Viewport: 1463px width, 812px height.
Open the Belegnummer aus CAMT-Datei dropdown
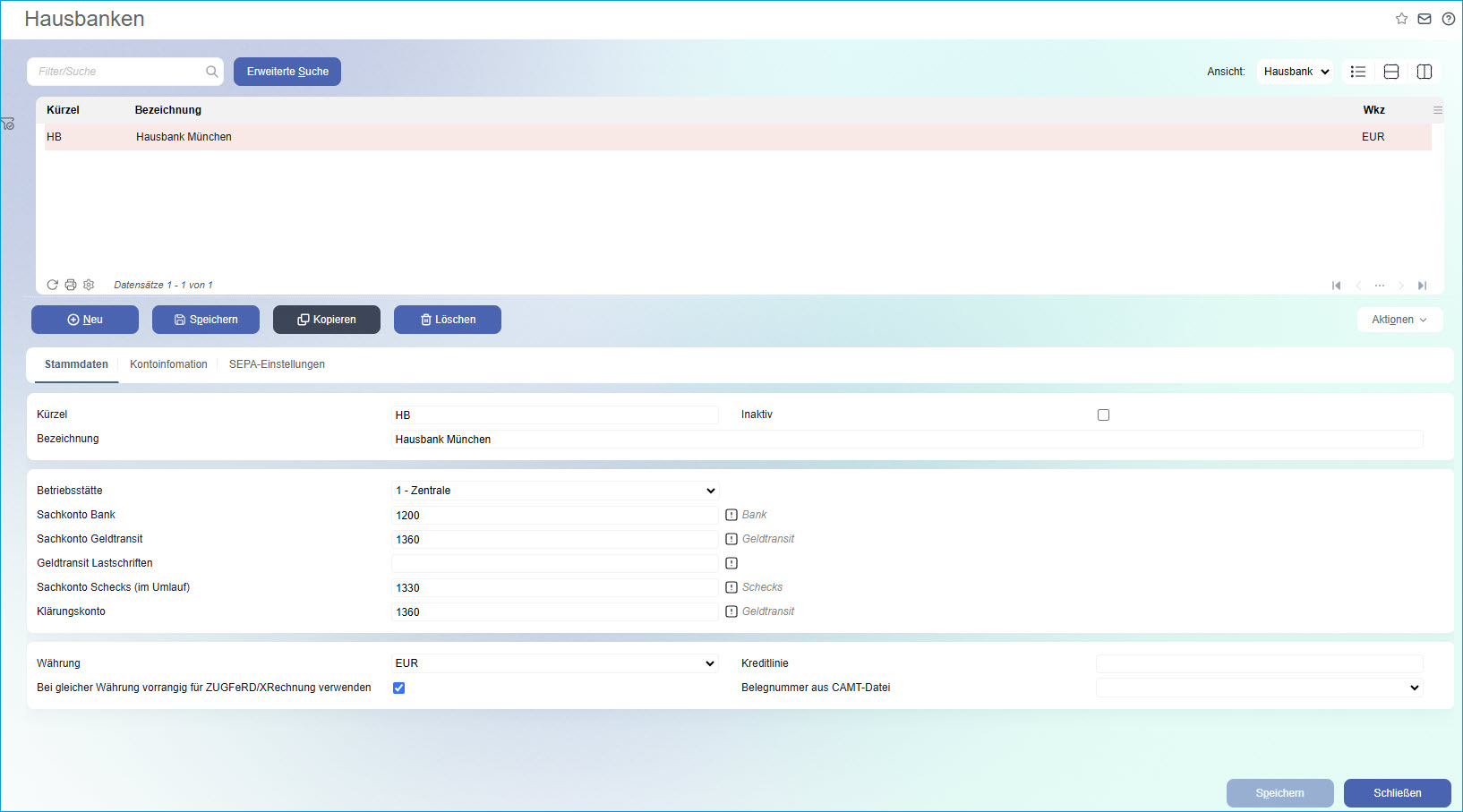coord(1414,688)
